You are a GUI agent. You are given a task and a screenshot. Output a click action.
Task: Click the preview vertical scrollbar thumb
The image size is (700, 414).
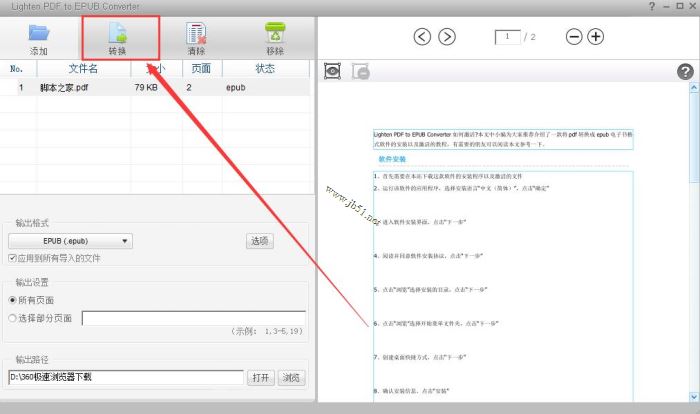pos(694,138)
